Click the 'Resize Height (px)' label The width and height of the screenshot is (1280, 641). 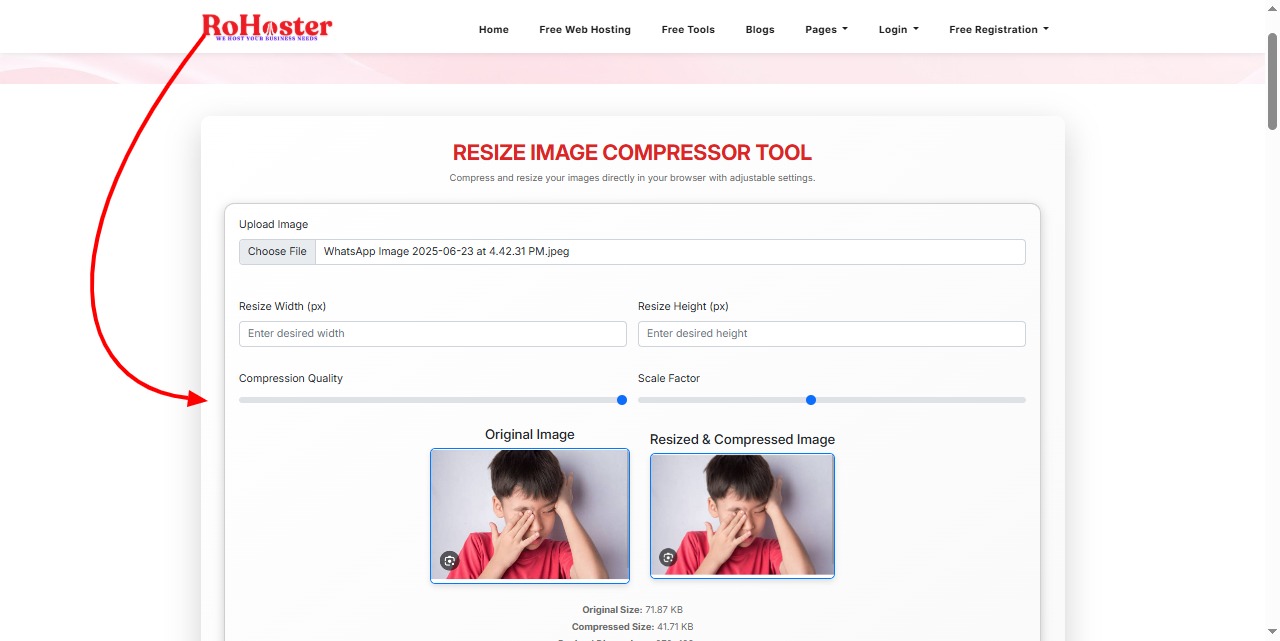[x=683, y=307]
